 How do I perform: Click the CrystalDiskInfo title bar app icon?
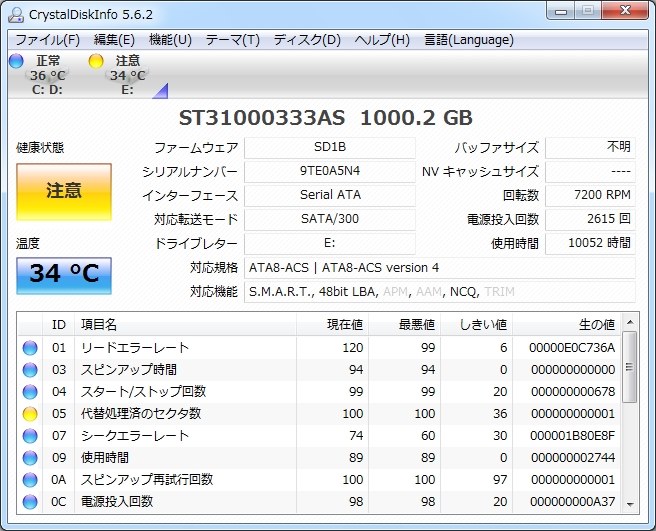(16, 15)
